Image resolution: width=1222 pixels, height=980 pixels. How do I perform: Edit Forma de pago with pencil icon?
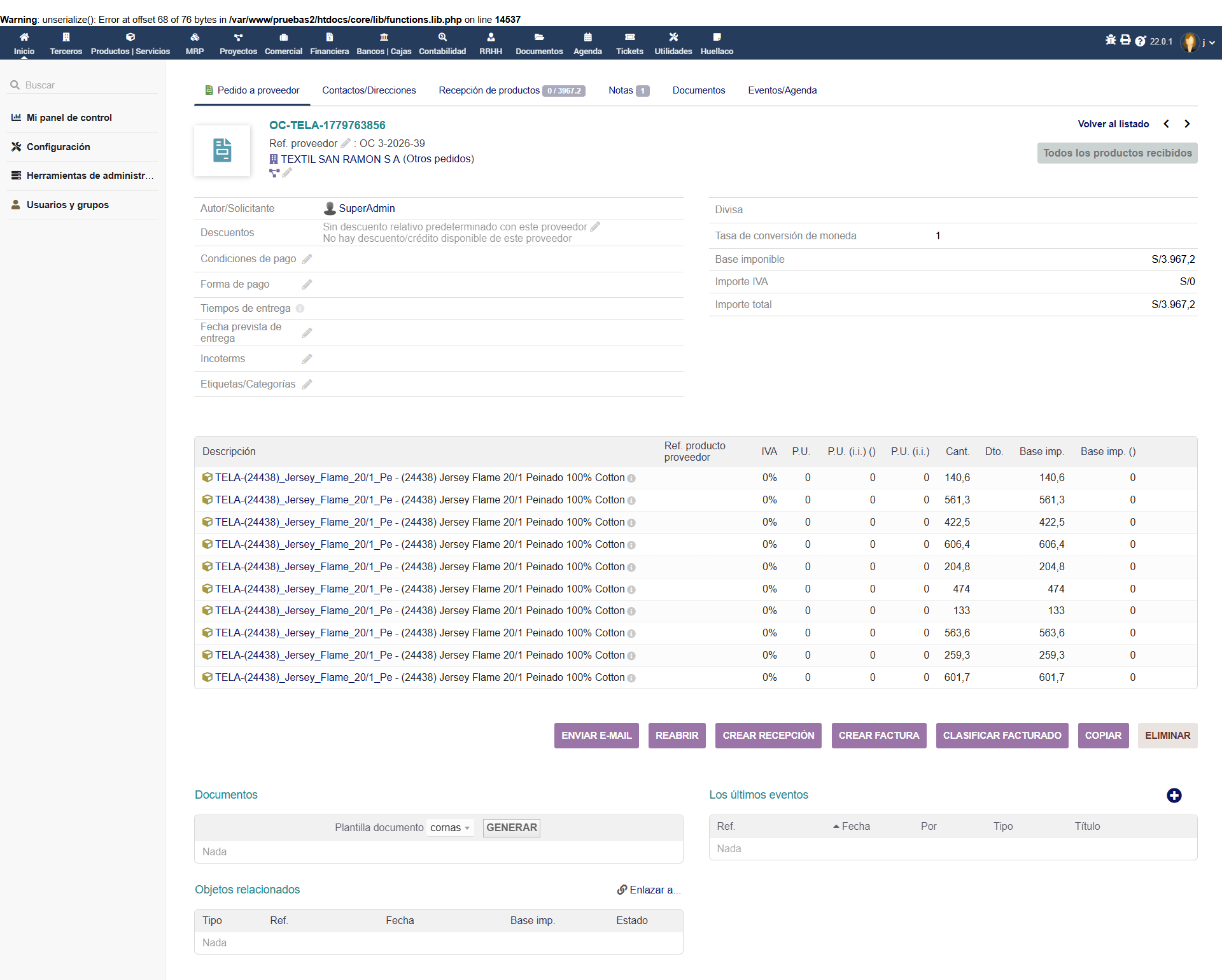307,284
